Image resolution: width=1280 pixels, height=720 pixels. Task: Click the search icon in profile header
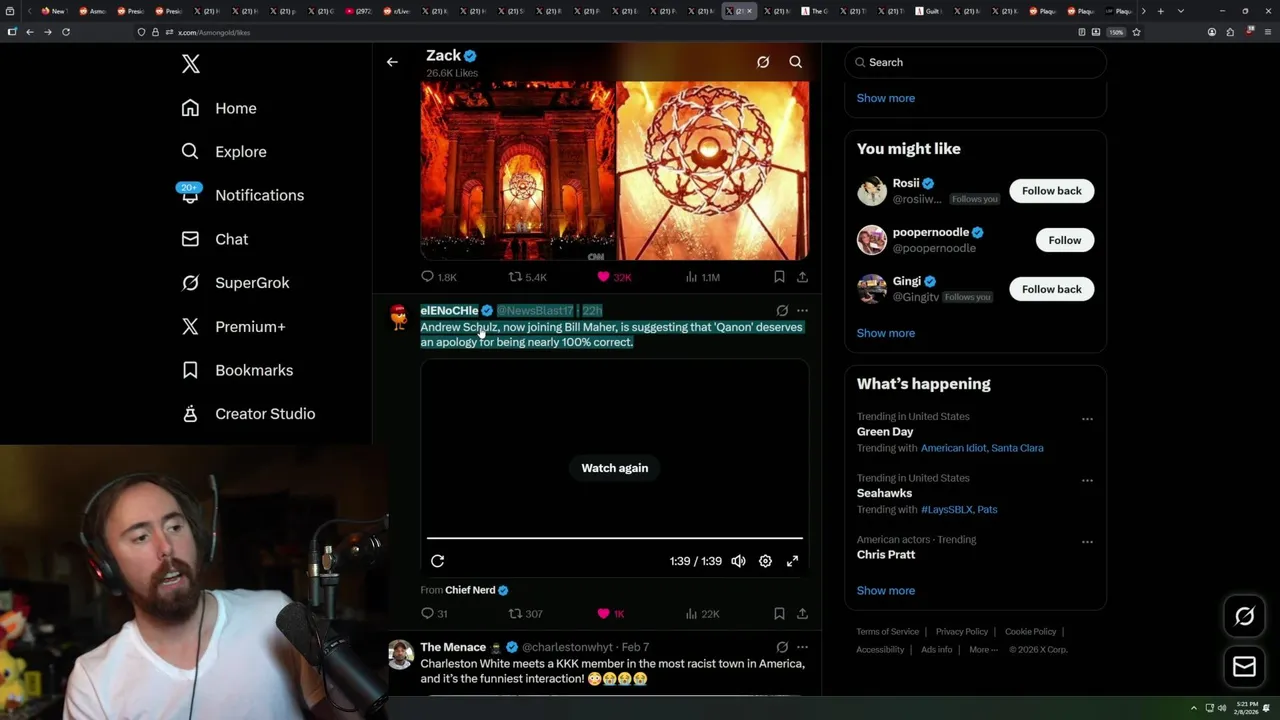[796, 62]
